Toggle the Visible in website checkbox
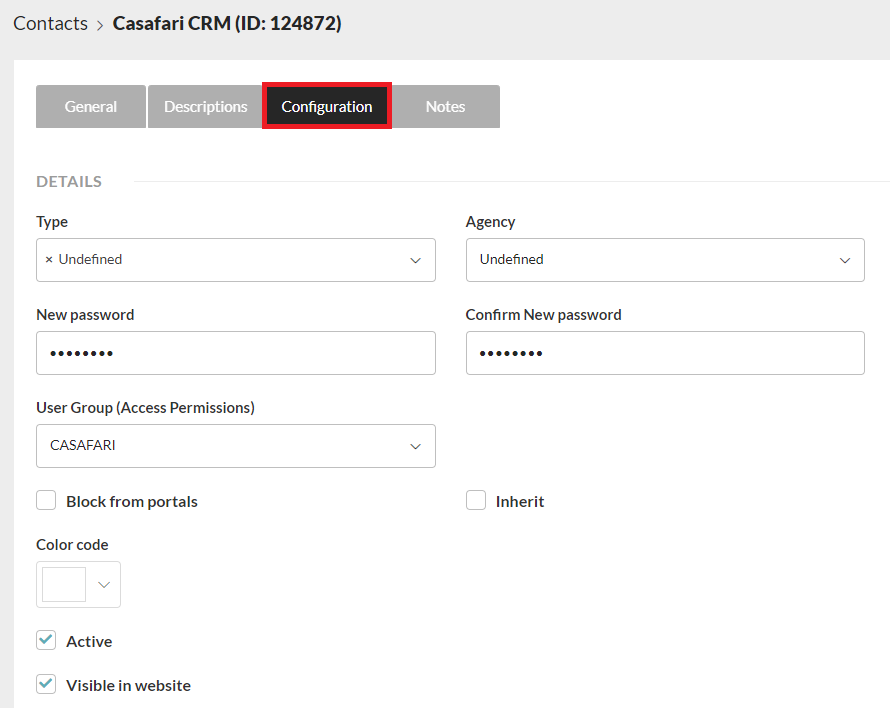 tap(46, 684)
